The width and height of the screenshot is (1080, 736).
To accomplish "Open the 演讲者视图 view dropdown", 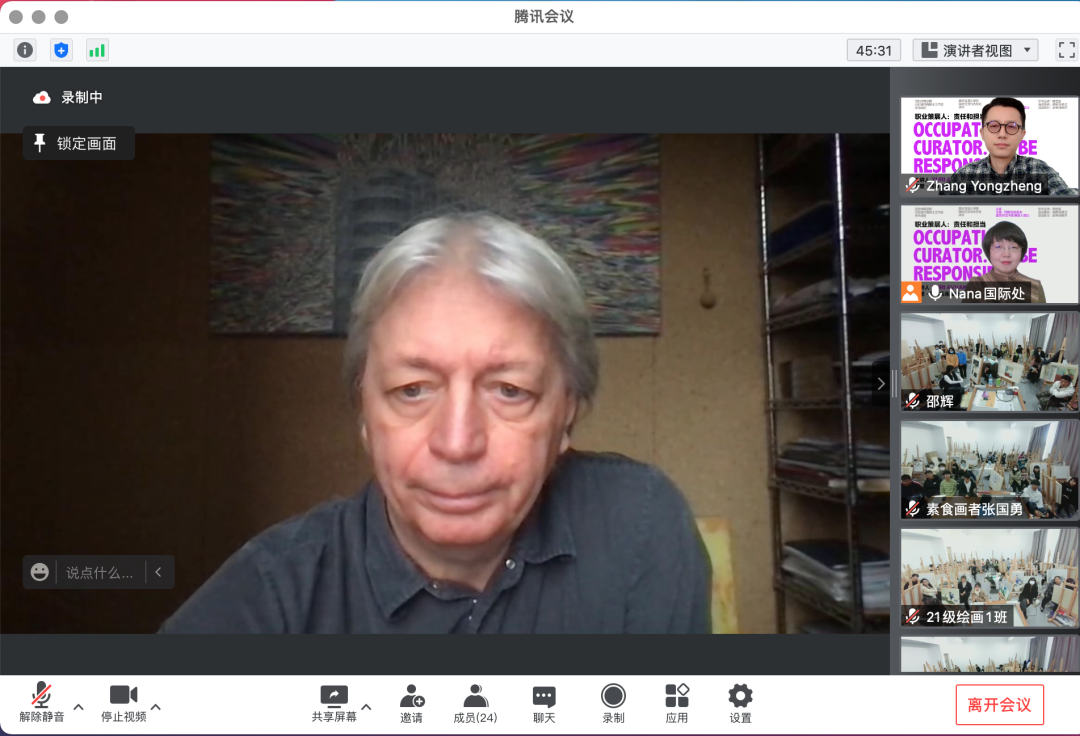I will coord(975,50).
